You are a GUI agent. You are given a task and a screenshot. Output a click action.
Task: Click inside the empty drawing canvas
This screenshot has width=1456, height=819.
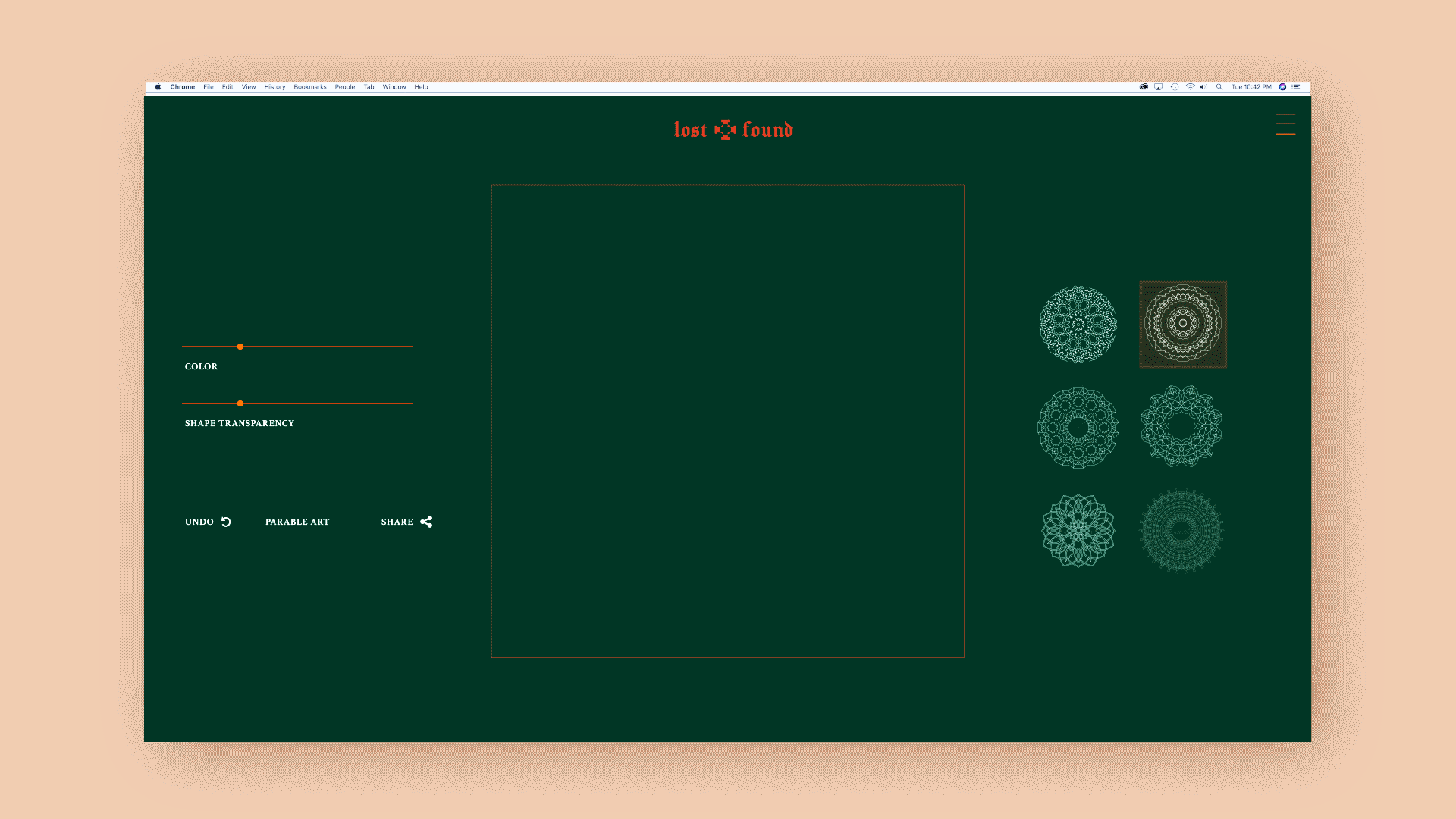point(728,421)
